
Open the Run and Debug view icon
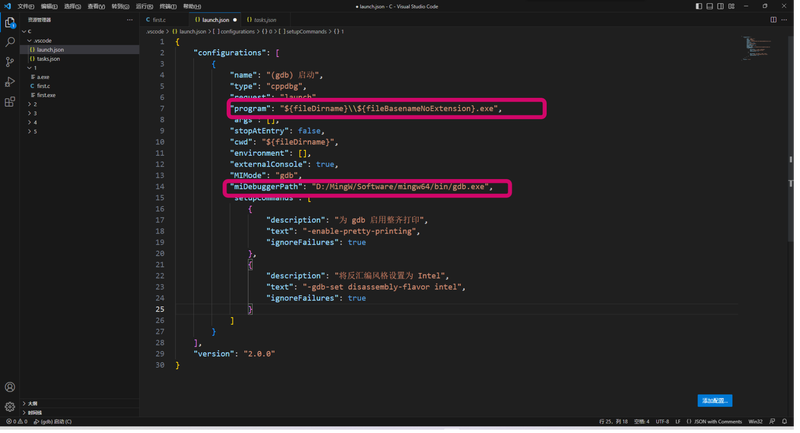tap(10, 82)
